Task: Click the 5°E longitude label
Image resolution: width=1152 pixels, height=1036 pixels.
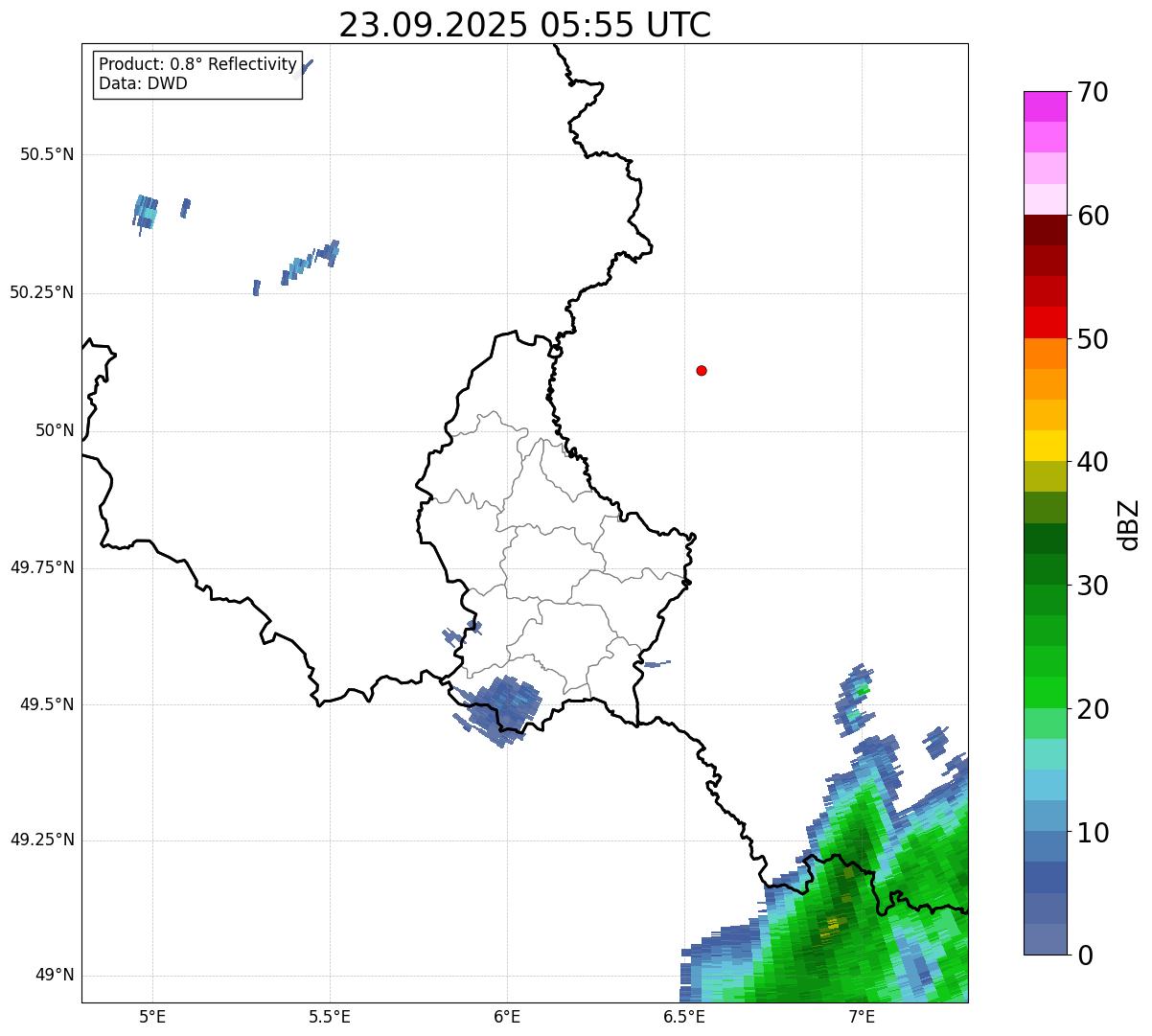Action: pyautogui.click(x=152, y=1016)
